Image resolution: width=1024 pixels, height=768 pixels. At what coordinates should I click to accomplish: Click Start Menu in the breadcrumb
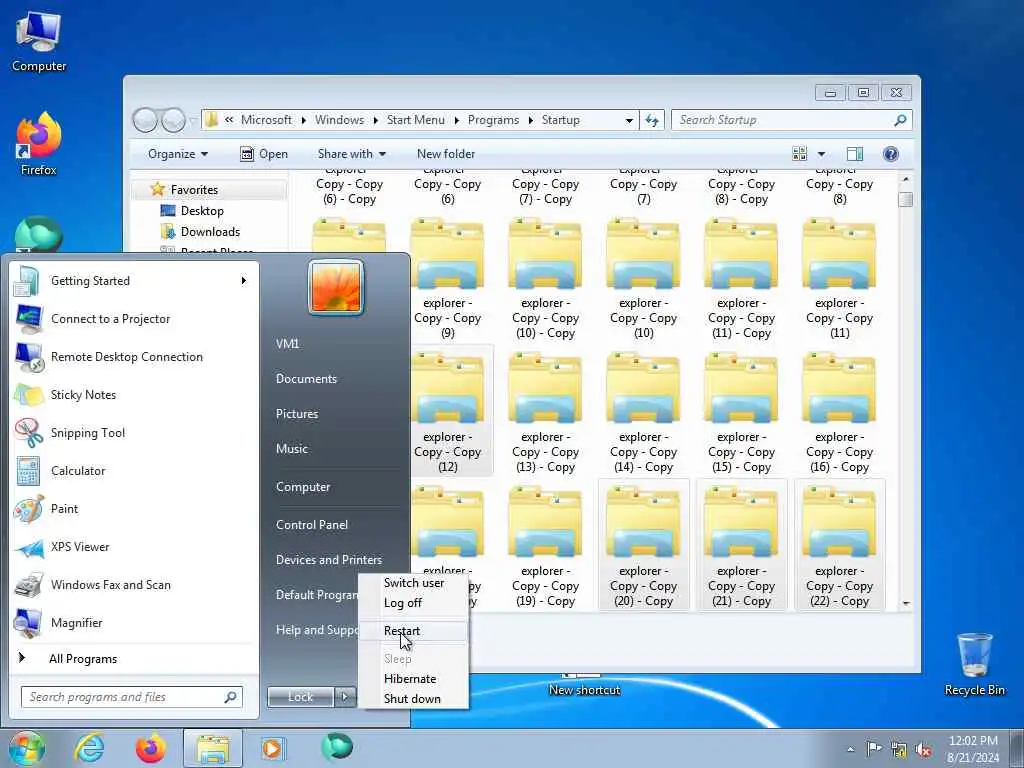point(415,120)
